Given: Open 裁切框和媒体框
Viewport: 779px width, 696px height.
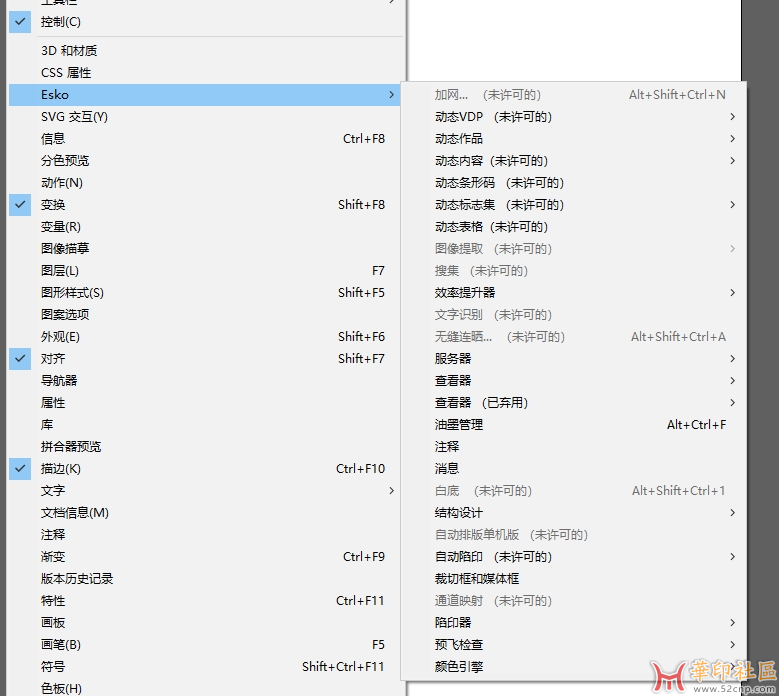Looking at the screenshot, I should click(x=574, y=579).
